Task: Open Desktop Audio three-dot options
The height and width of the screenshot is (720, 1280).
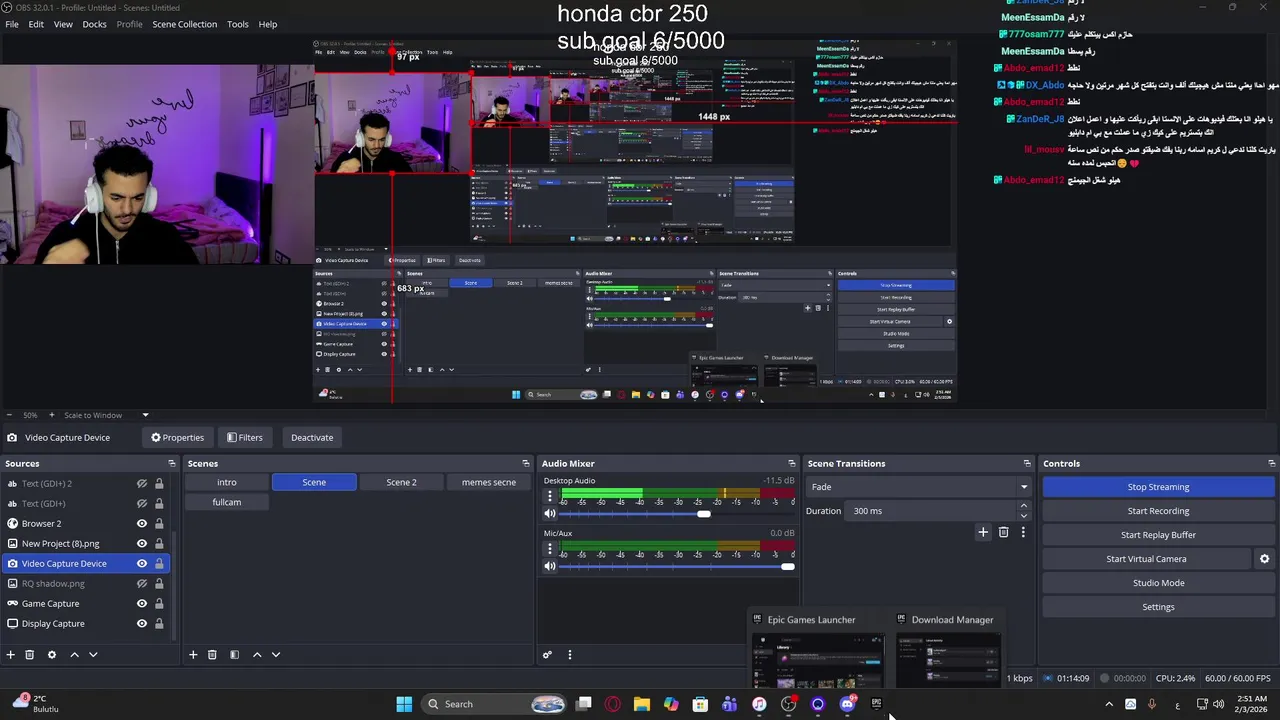Action: pyautogui.click(x=549, y=496)
